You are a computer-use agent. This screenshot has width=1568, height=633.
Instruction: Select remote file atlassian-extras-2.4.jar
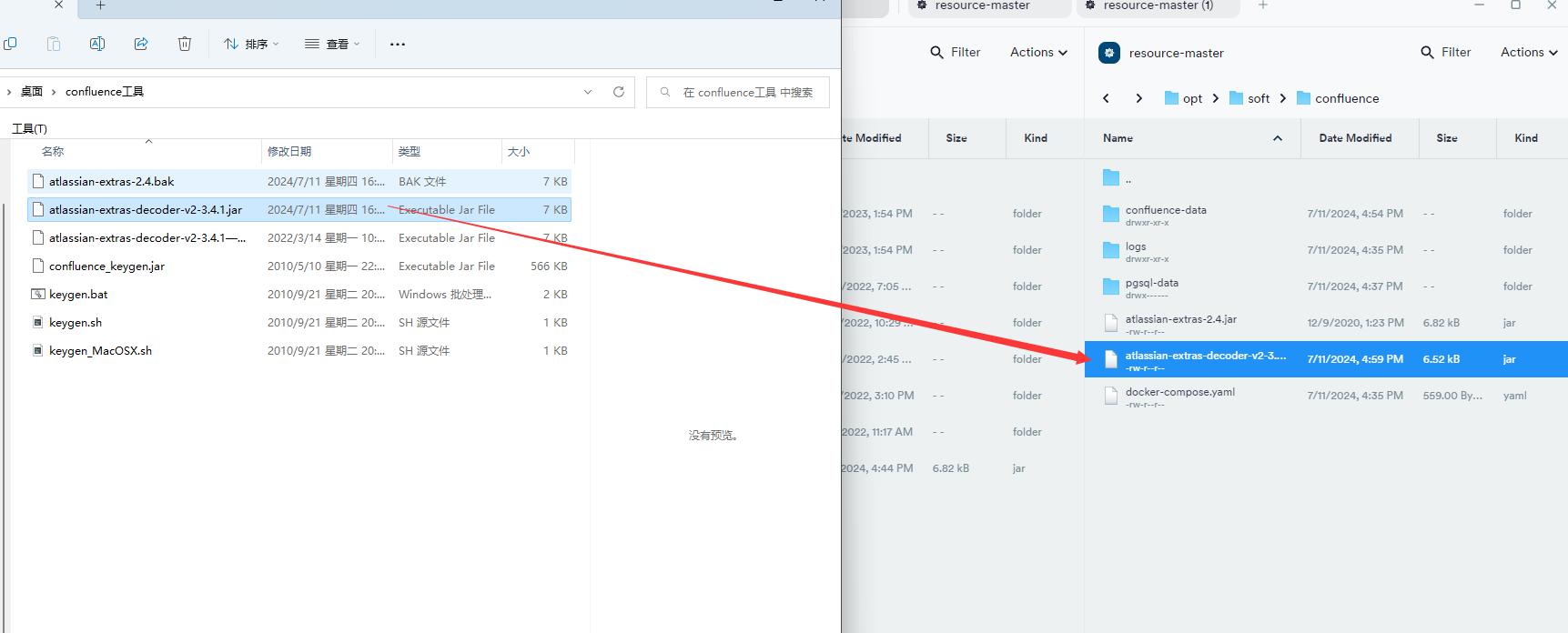point(1326,323)
